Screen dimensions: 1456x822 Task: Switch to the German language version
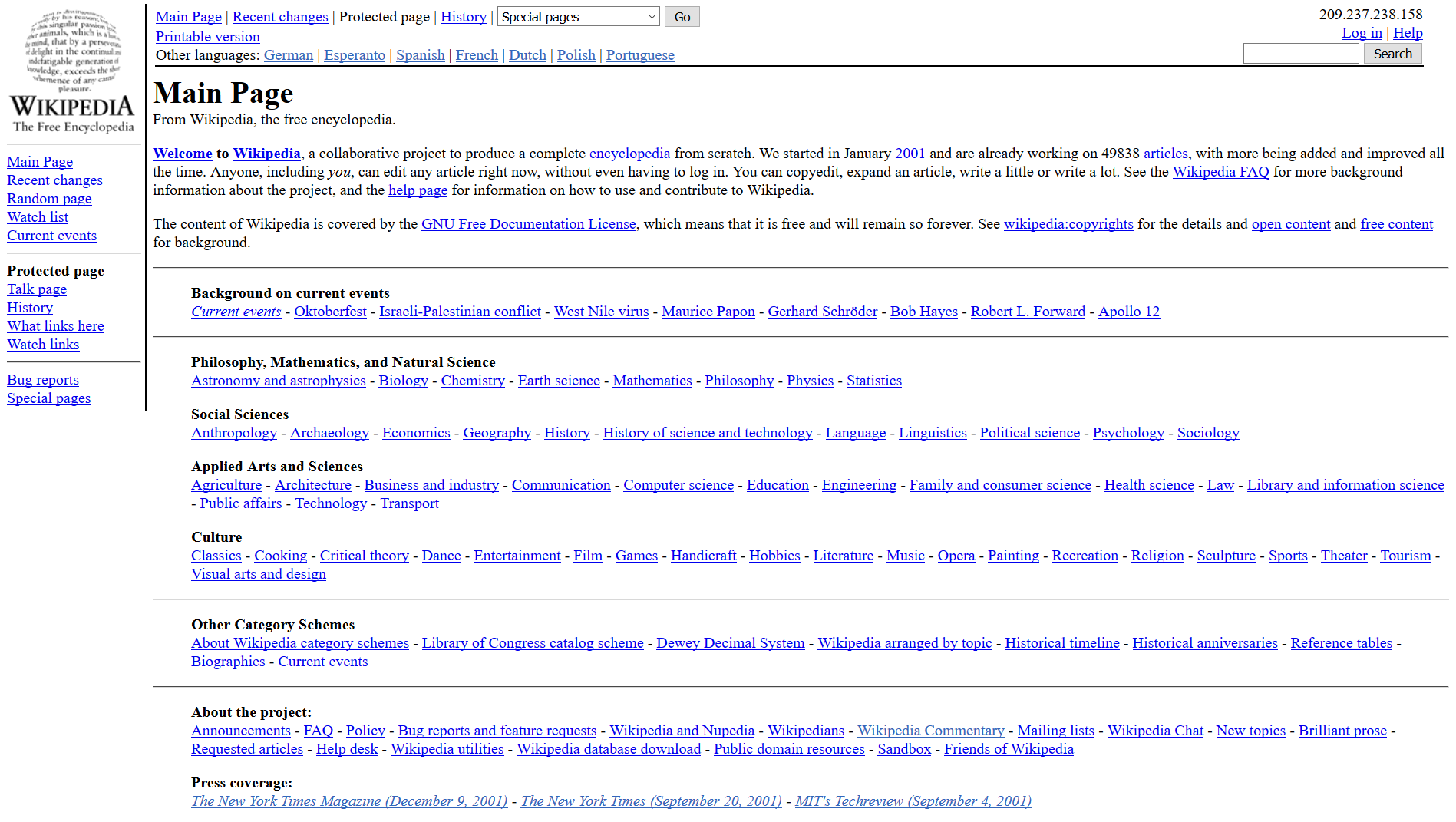[x=289, y=55]
